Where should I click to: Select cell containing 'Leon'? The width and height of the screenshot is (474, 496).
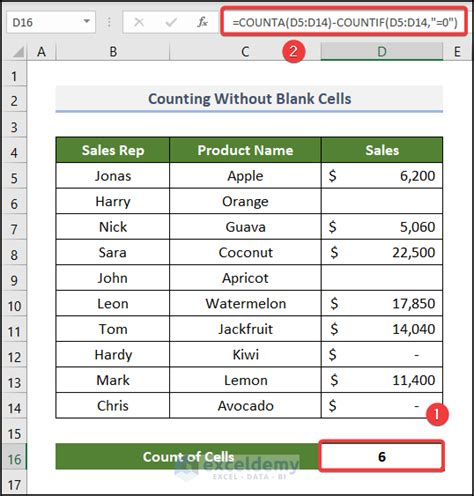(x=113, y=303)
